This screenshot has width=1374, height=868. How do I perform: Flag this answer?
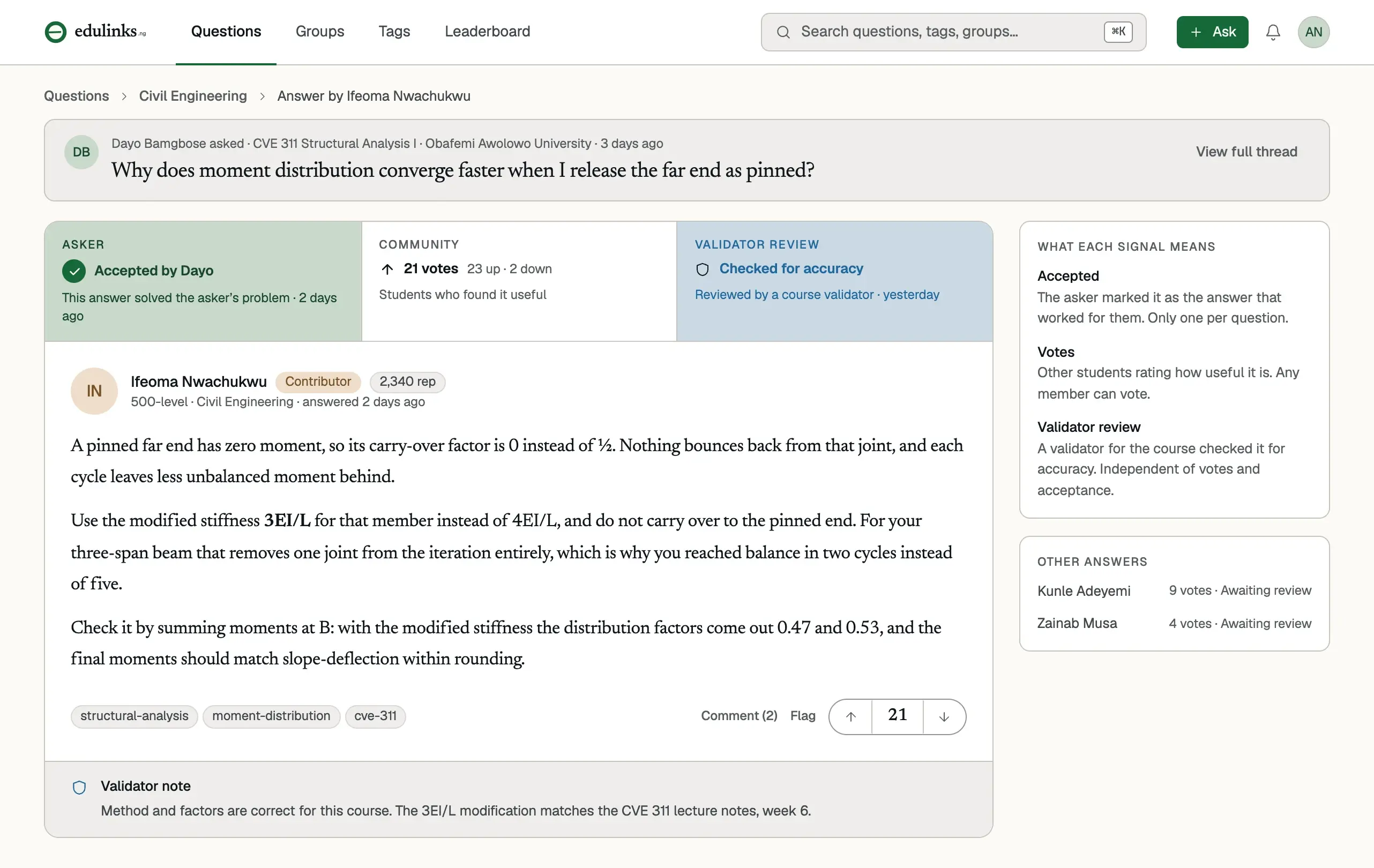[x=802, y=716]
